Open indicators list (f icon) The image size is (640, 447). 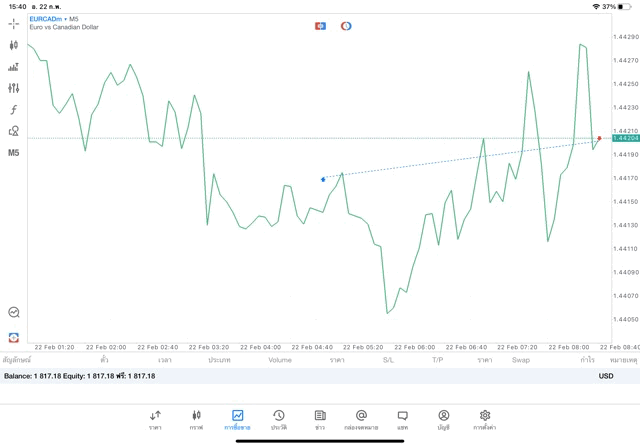pyautogui.click(x=14, y=110)
